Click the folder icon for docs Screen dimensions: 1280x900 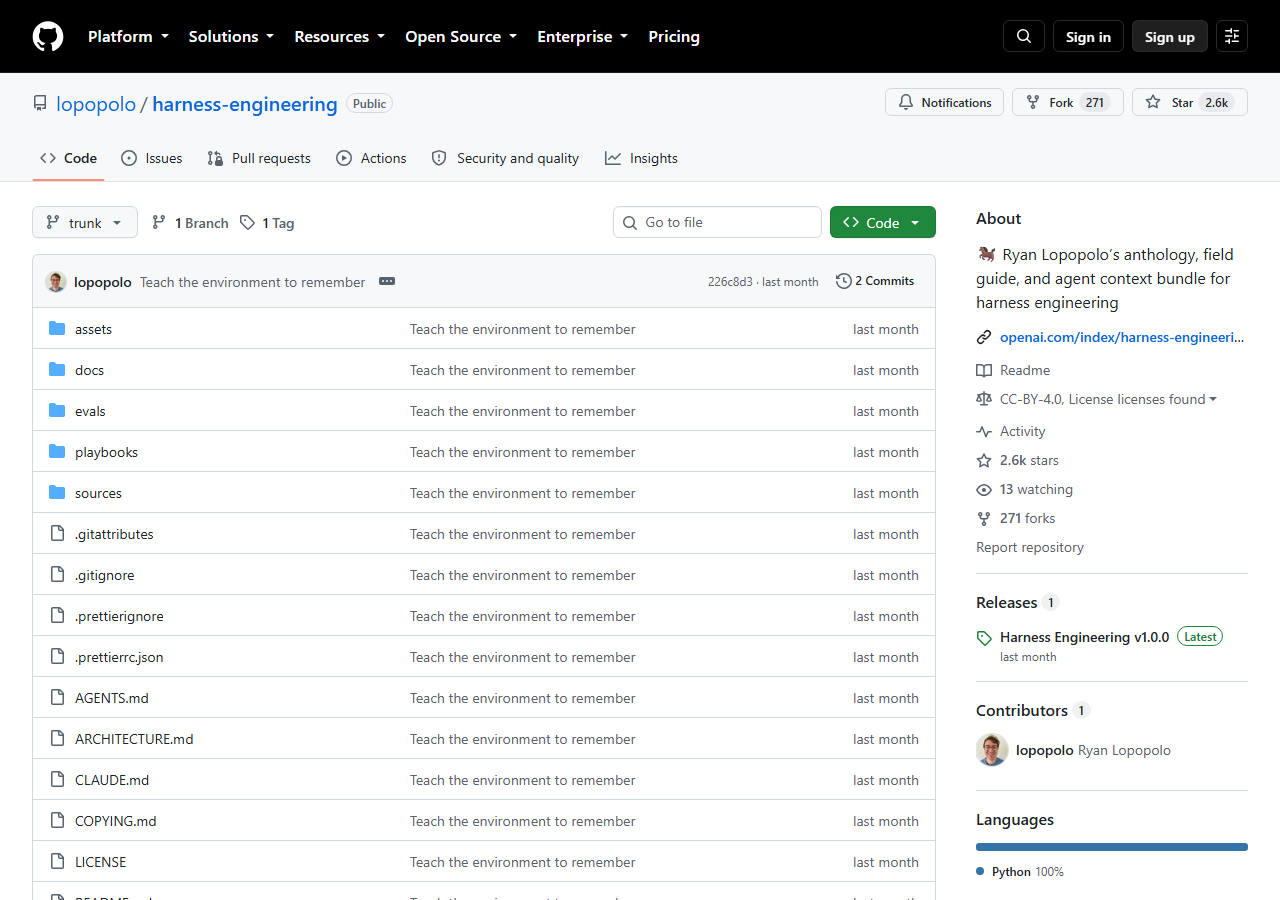(57, 370)
